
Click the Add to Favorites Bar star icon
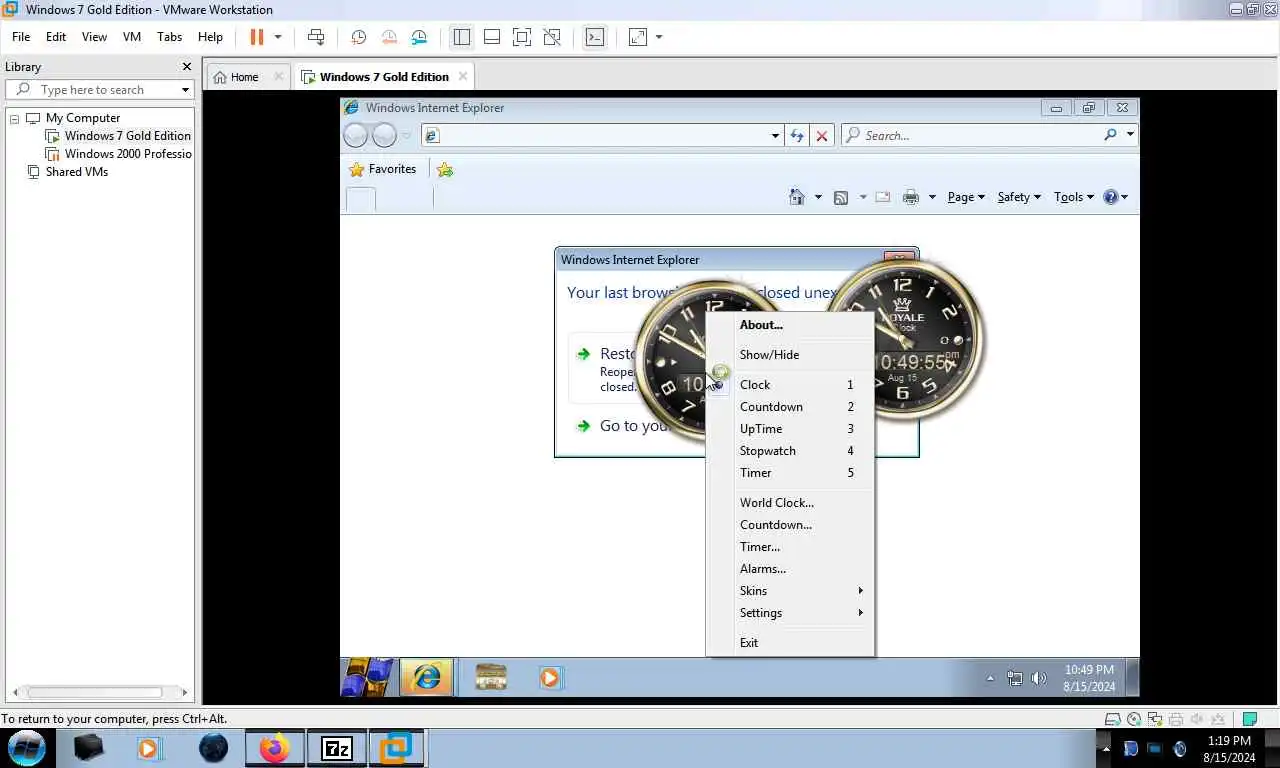coord(445,170)
